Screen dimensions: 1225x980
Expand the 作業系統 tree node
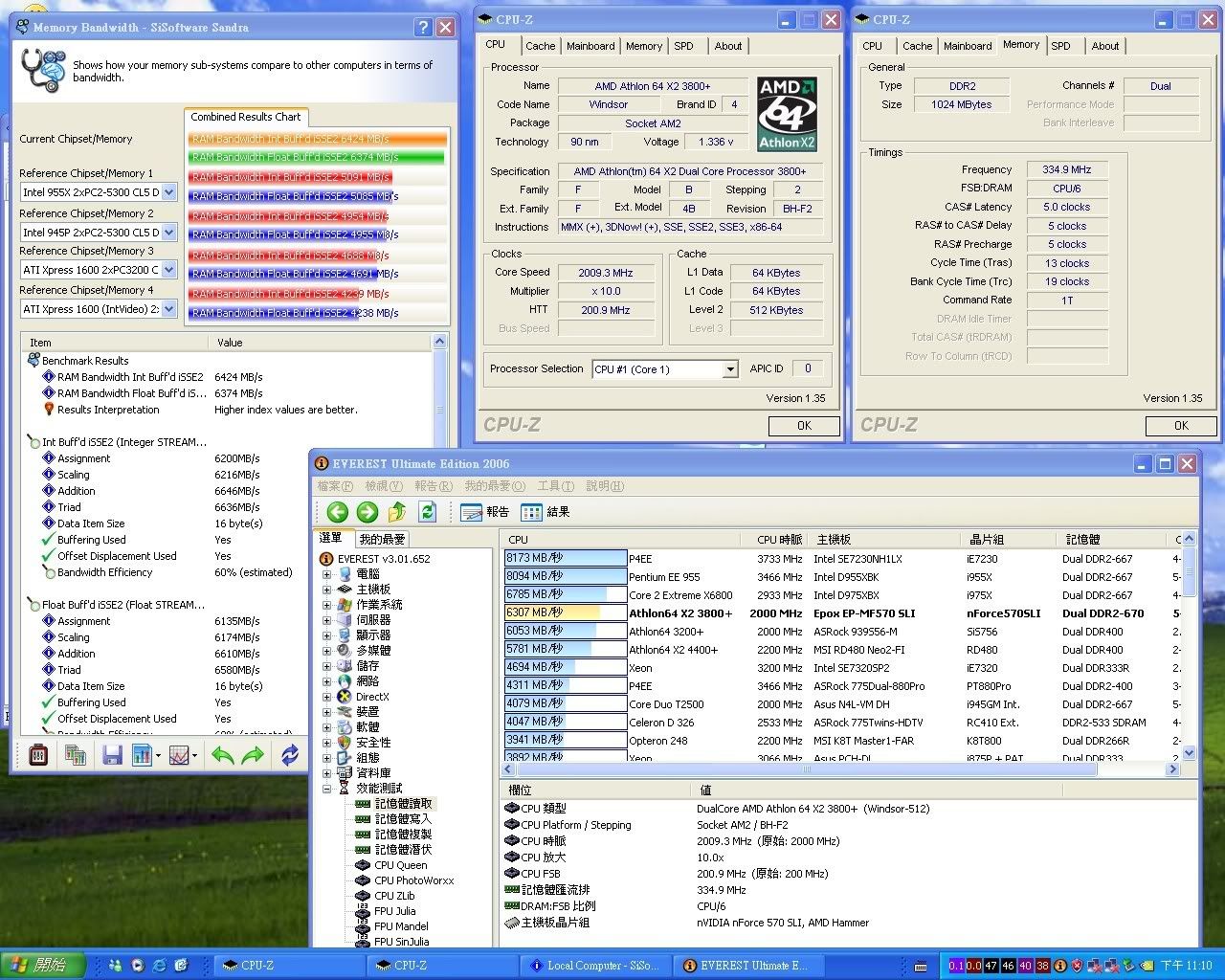coord(326,605)
